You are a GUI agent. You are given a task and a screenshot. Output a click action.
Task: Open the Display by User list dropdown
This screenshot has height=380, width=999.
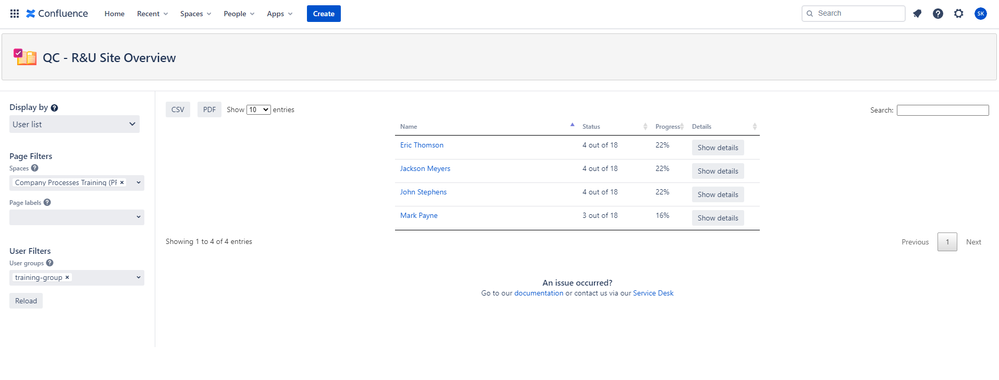pyautogui.click(x=75, y=124)
